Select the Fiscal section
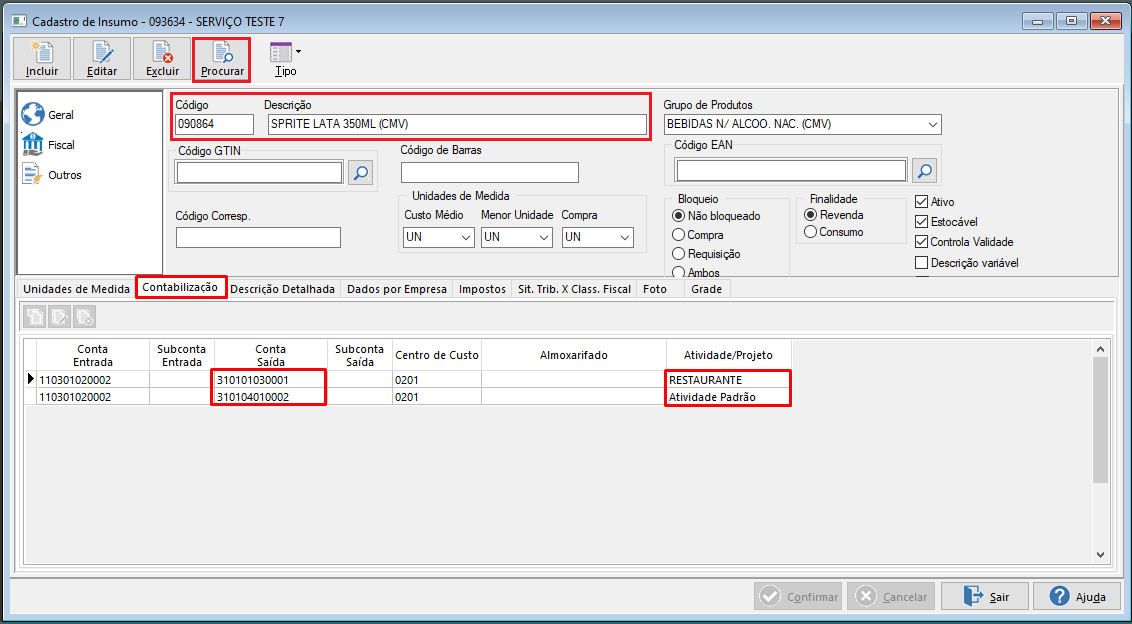 point(48,145)
